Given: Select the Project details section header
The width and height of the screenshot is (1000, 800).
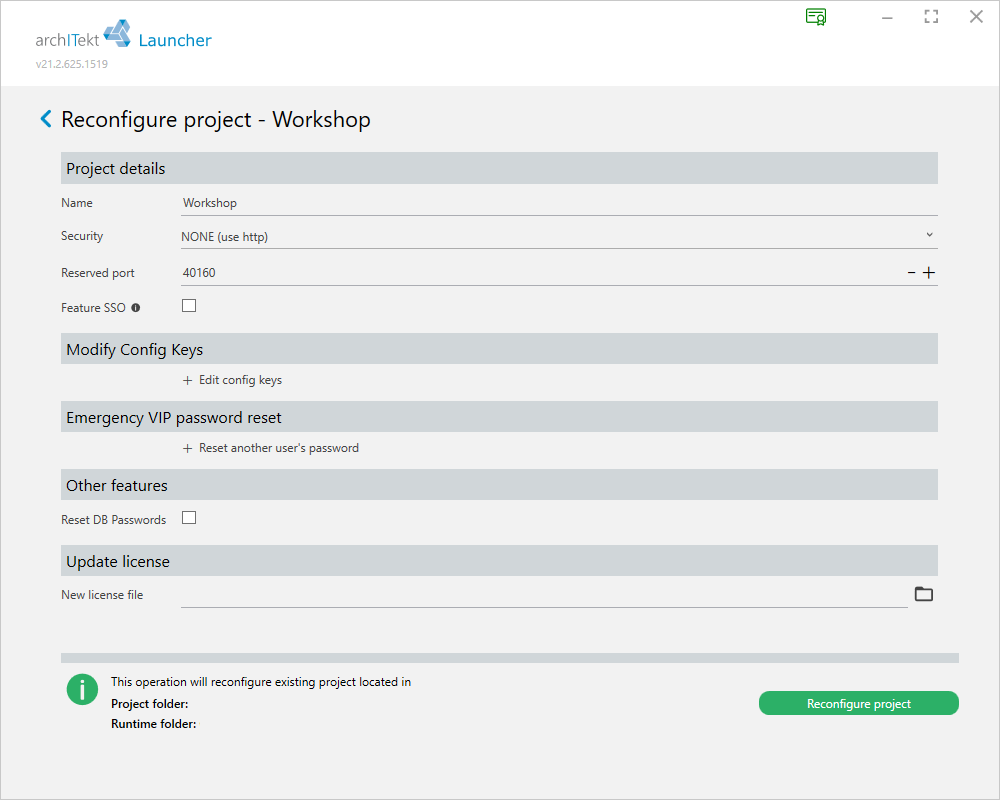Looking at the screenshot, I should click(x=499, y=168).
